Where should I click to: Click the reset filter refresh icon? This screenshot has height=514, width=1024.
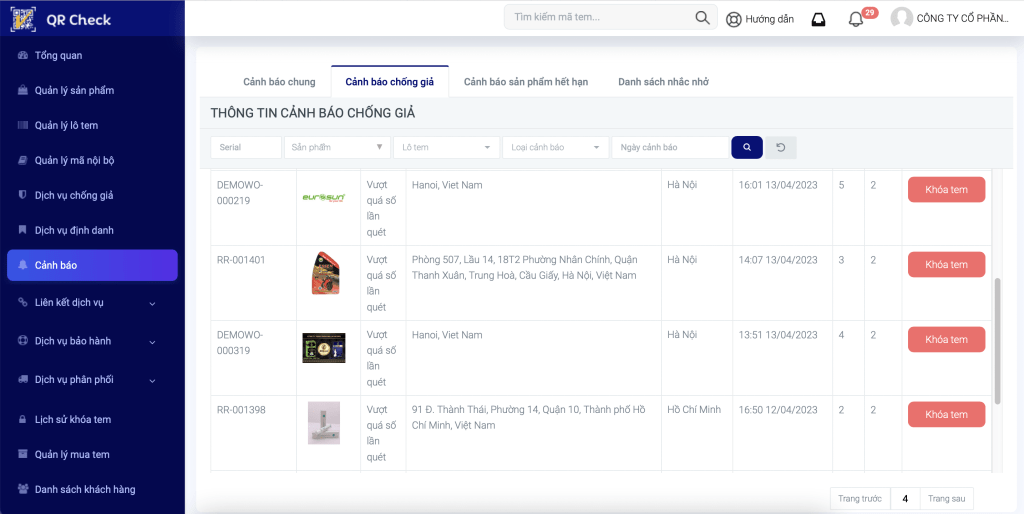pos(780,148)
